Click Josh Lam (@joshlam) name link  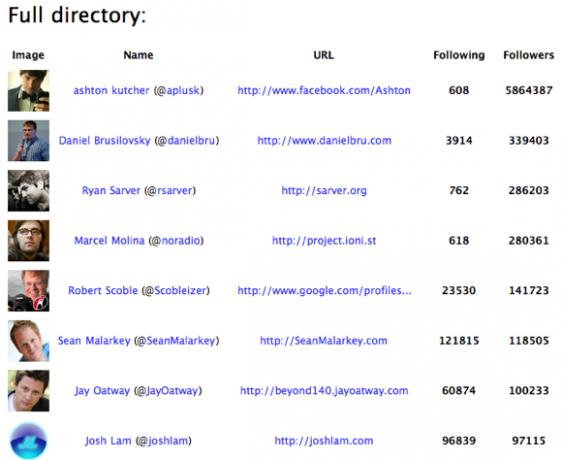(138, 441)
